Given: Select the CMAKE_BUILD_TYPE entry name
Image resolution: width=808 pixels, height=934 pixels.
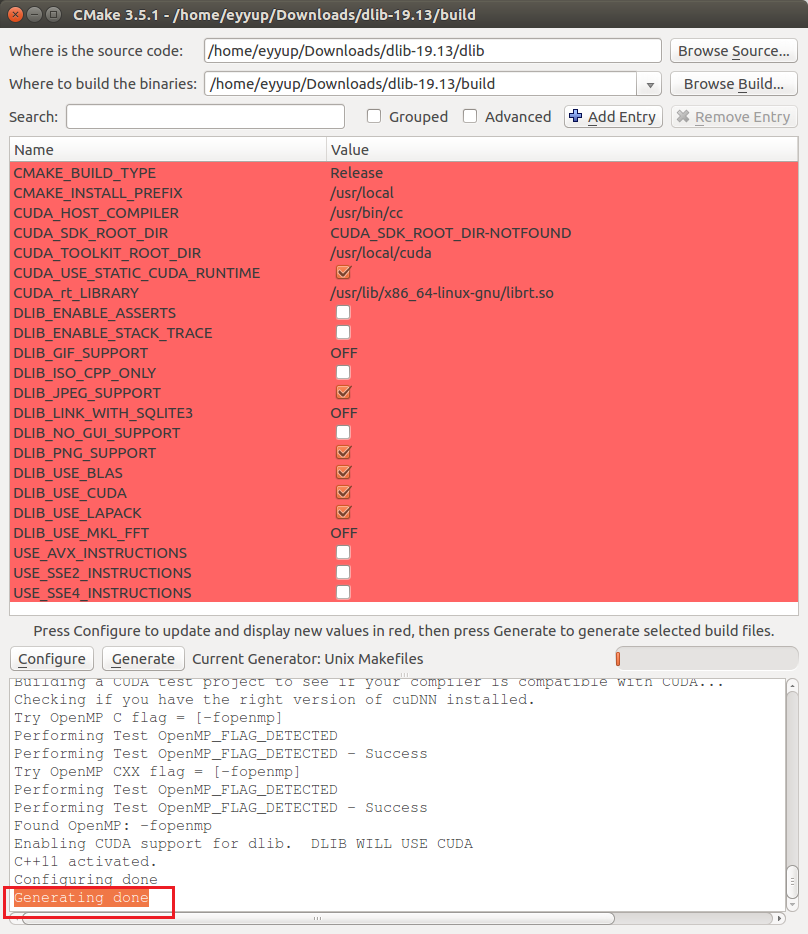Looking at the screenshot, I should (85, 173).
